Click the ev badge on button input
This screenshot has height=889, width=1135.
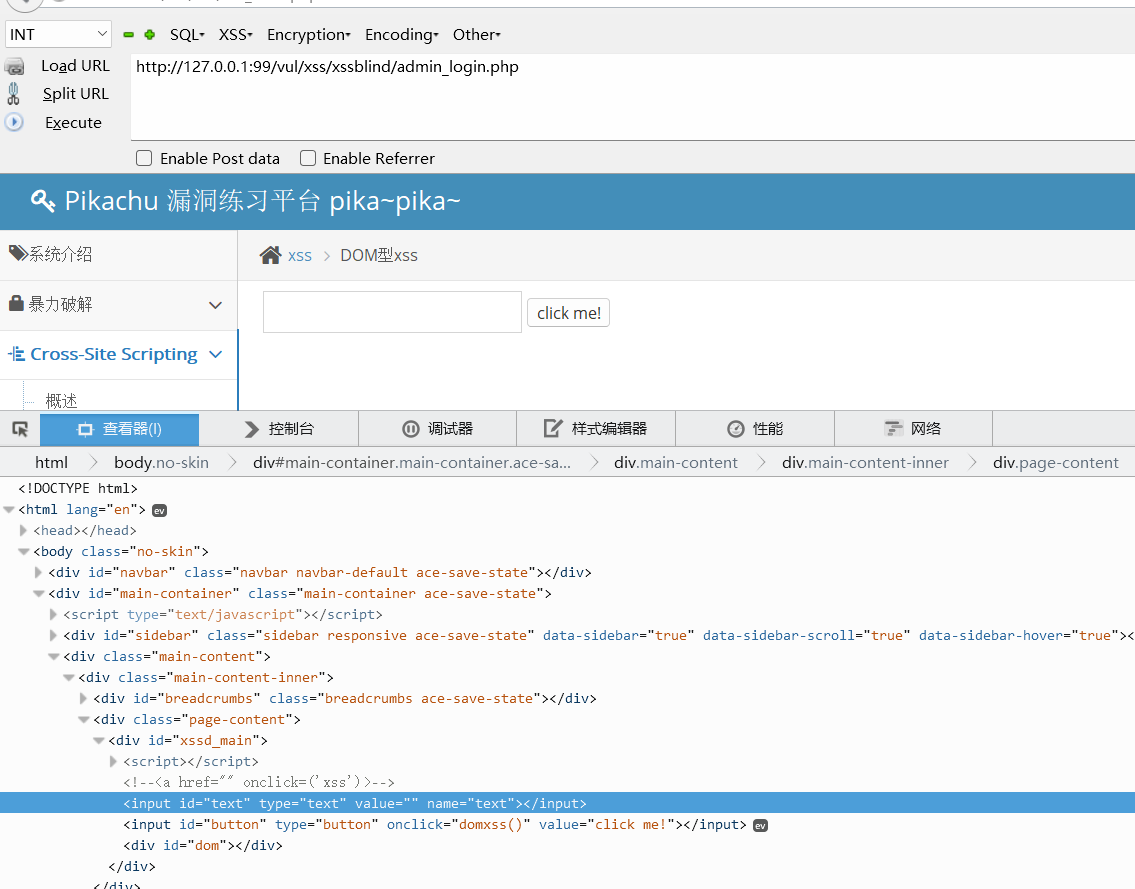[760, 825]
